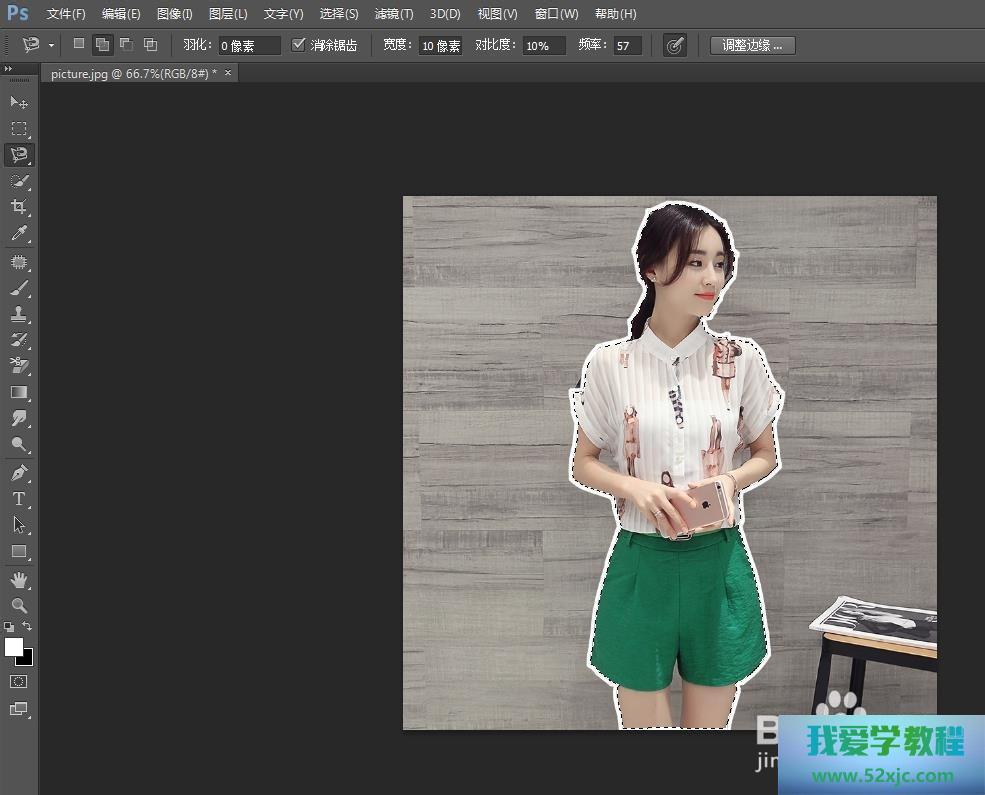The image size is (985, 795).
Task: Select the Move tool
Action: (19, 102)
